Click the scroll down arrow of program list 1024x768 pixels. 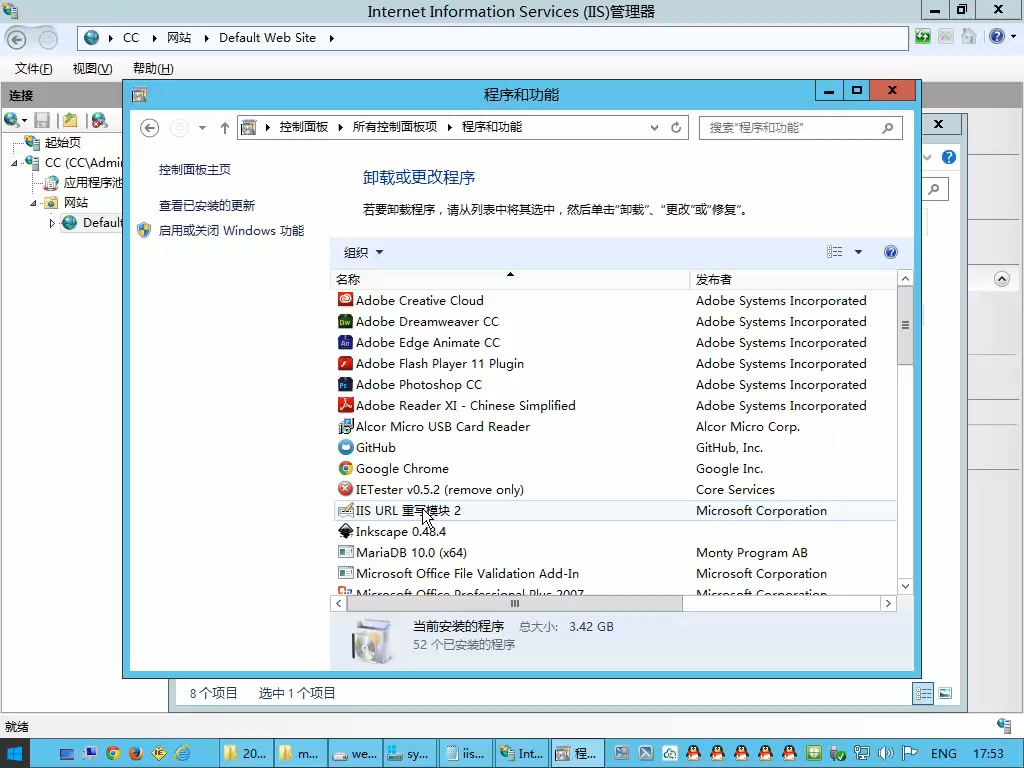(x=905, y=586)
